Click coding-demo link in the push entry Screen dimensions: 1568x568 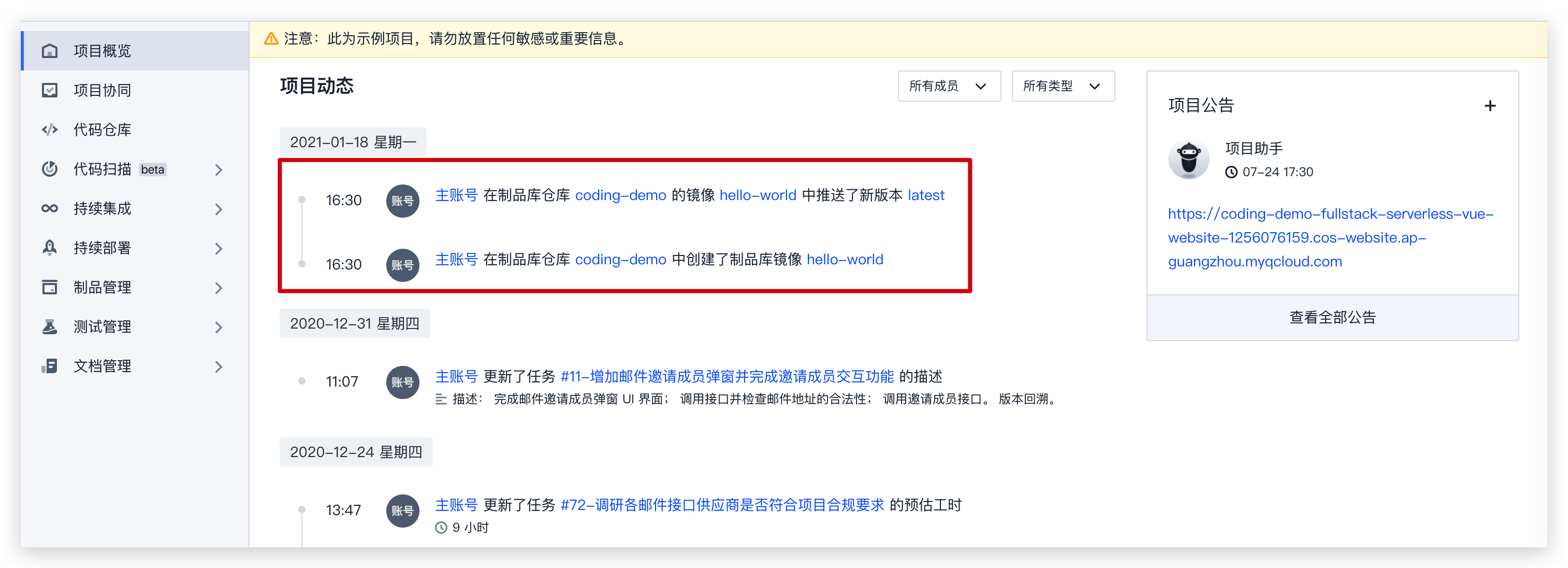click(620, 195)
